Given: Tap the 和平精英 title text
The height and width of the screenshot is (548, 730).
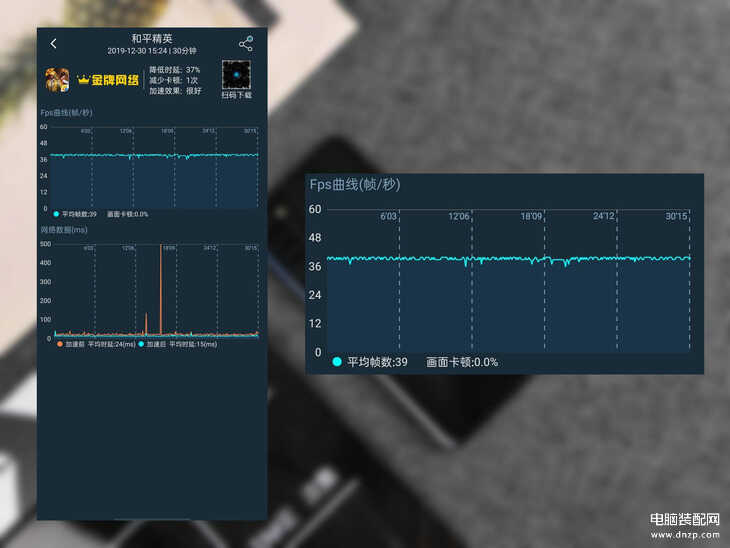Looking at the screenshot, I should click(x=152, y=38).
